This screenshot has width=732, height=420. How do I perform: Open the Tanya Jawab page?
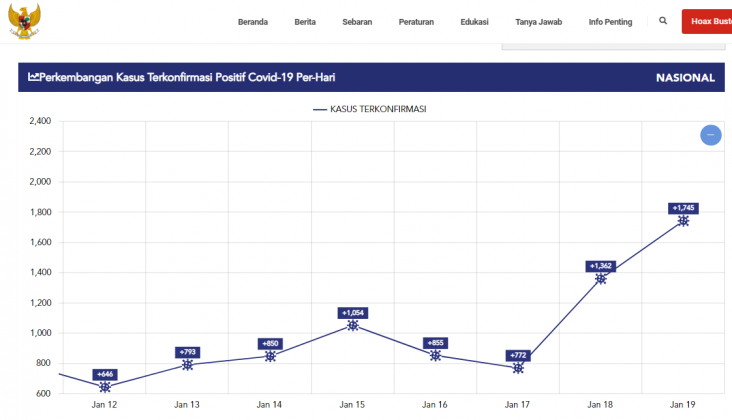538,22
